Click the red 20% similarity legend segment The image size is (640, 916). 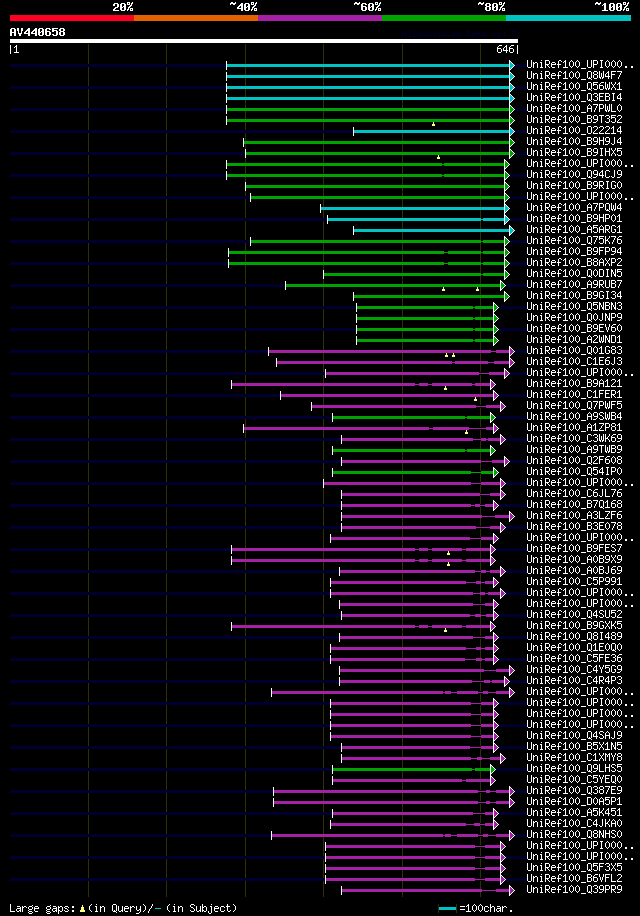click(72, 18)
